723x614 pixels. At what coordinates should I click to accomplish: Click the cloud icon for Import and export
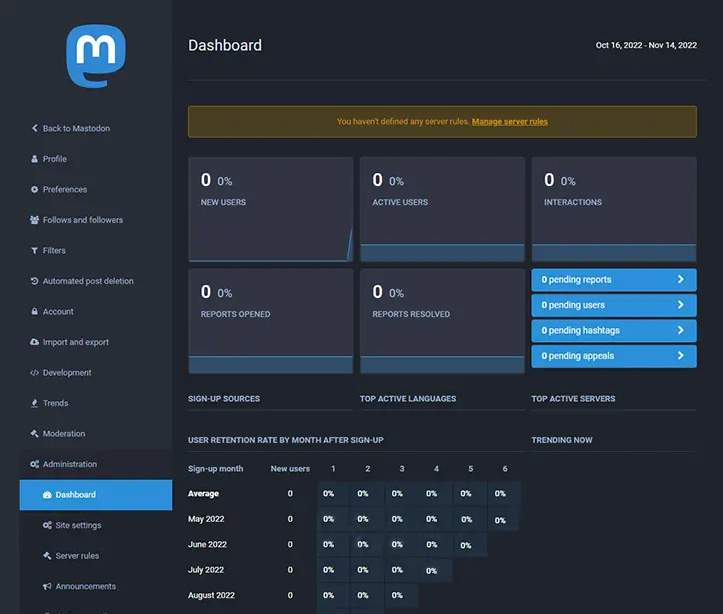click(x=35, y=342)
